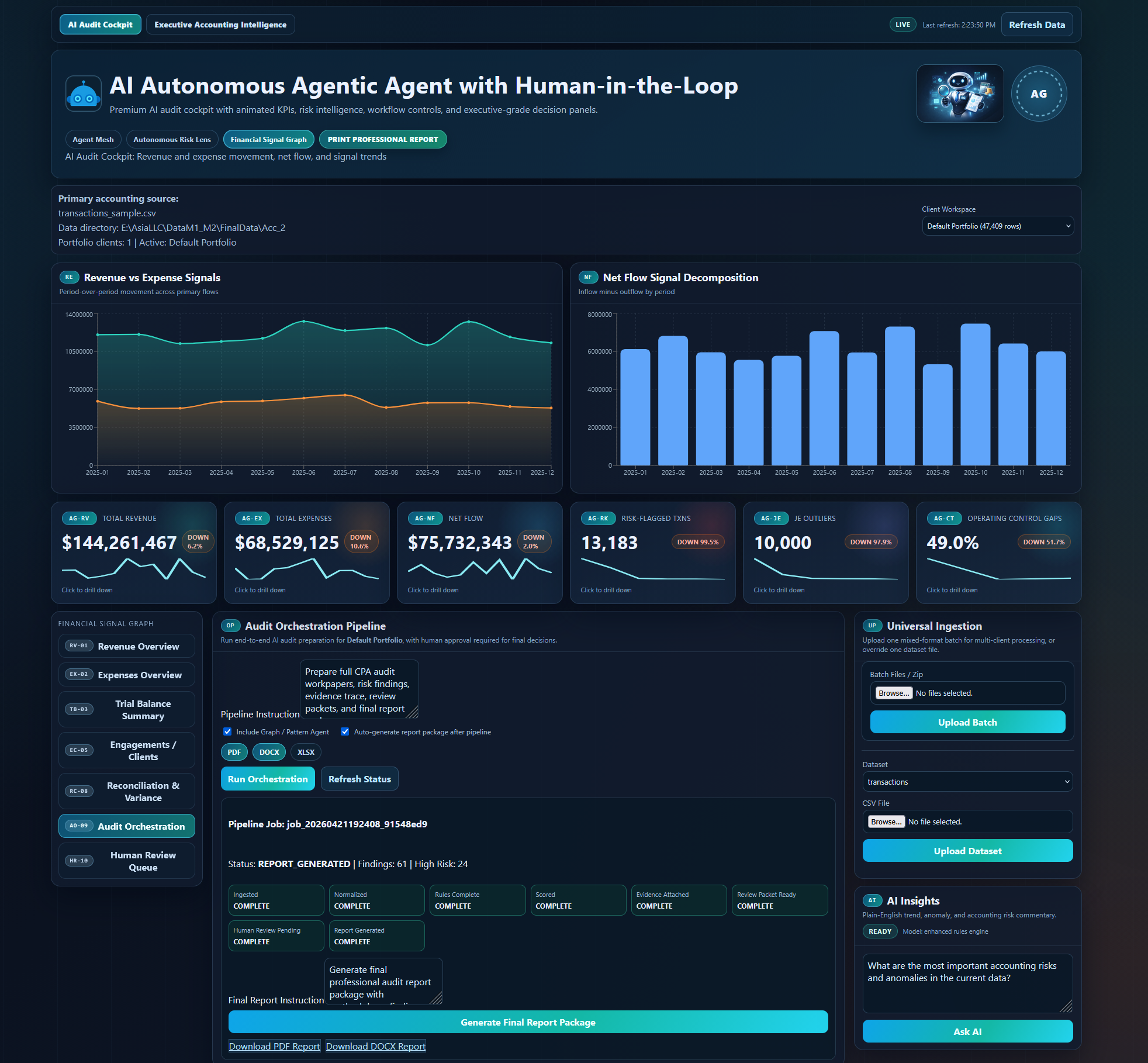The height and width of the screenshot is (1063, 1148).
Task: Open the Dataset dropdown showing transactions
Action: coord(967,782)
